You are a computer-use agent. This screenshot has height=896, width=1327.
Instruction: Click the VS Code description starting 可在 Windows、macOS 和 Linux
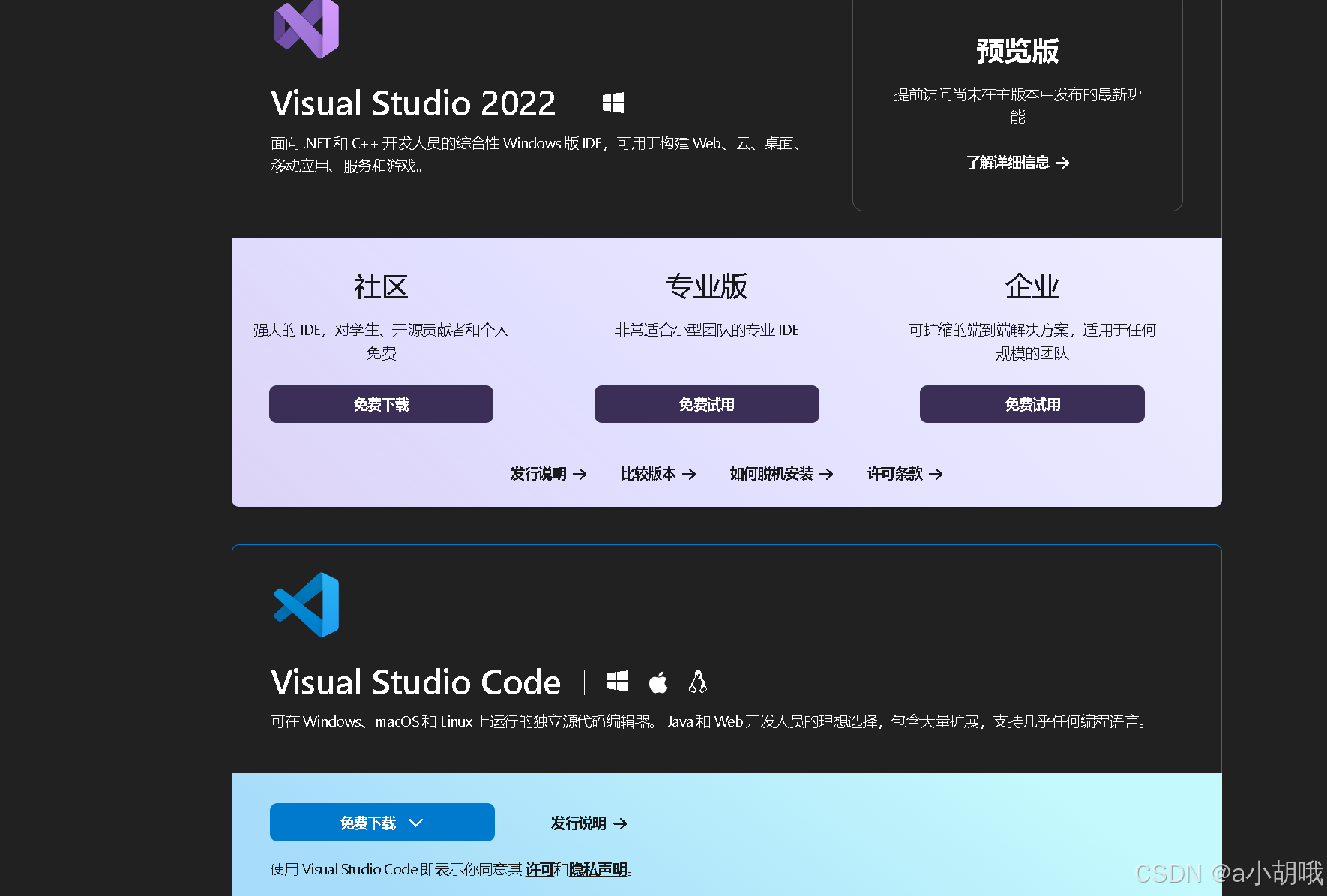(x=711, y=721)
